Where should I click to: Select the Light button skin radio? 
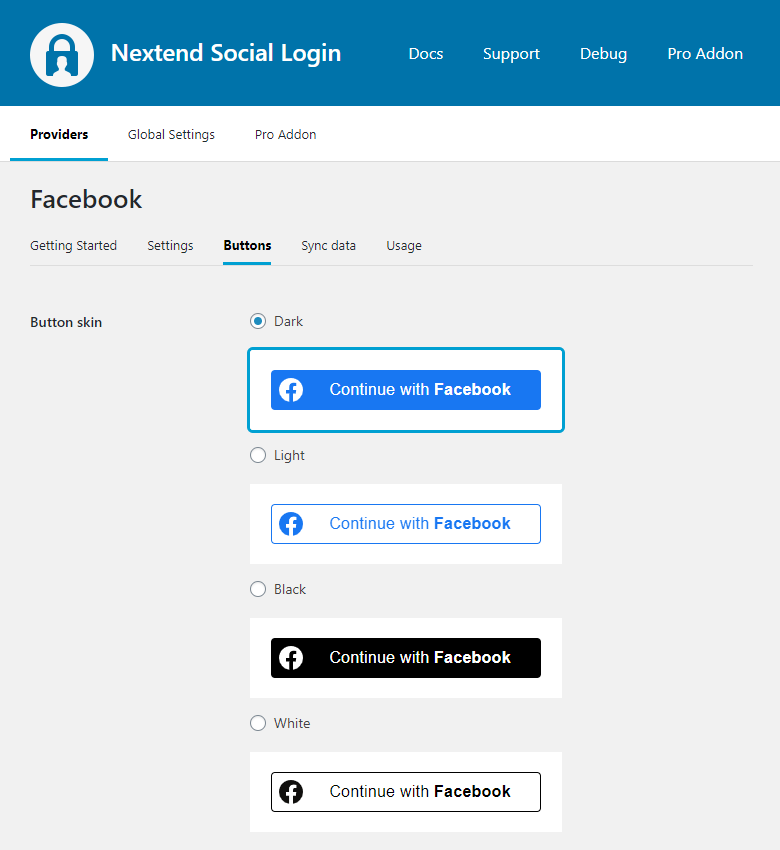[x=258, y=455]
